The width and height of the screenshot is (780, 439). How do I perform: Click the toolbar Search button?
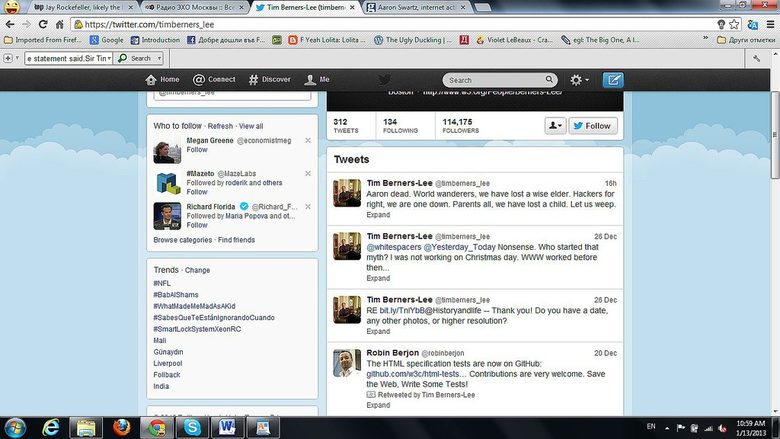tap(135, 58)
